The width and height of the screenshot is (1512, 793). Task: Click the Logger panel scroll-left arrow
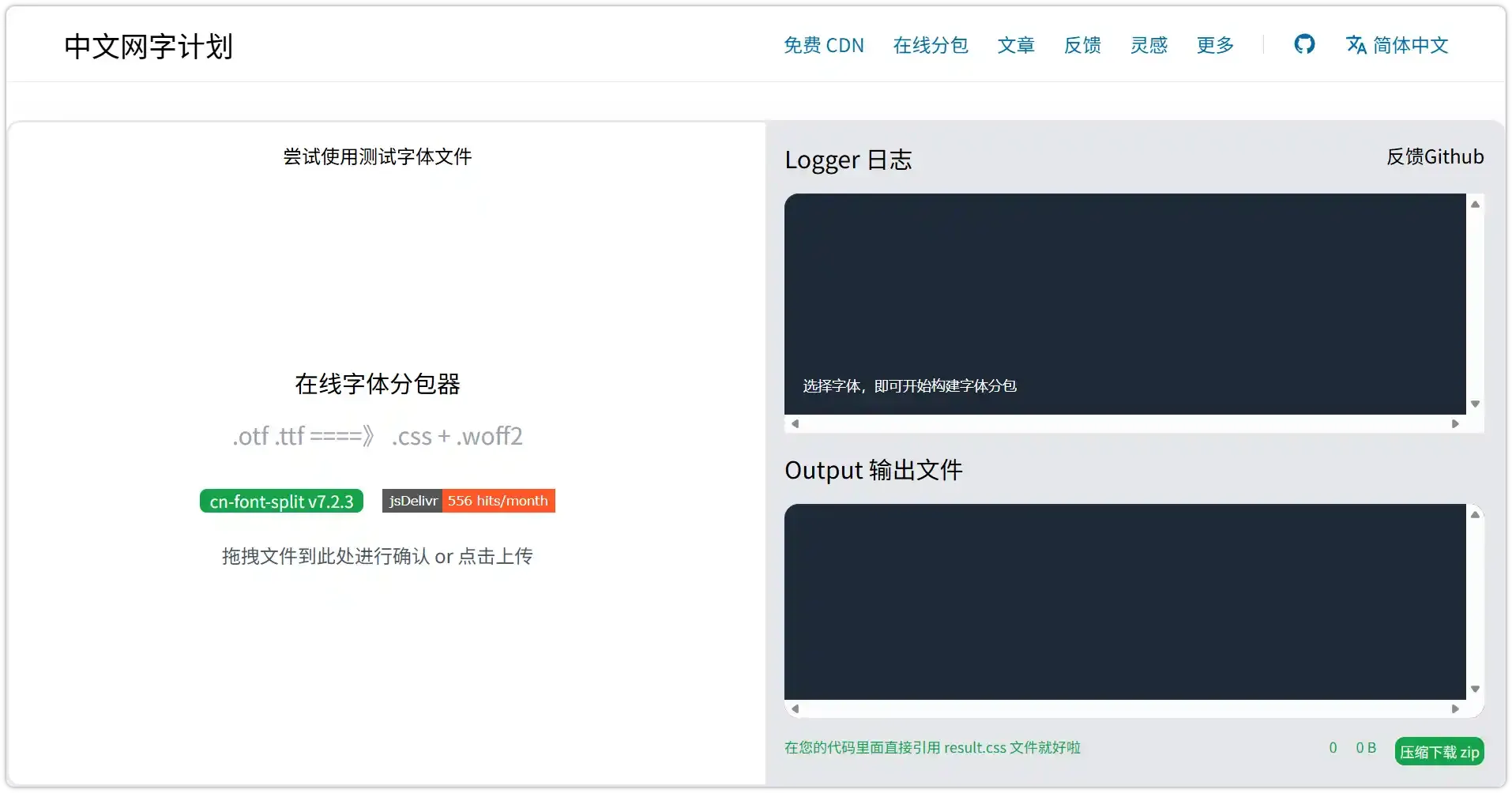(x=795, y=423)
